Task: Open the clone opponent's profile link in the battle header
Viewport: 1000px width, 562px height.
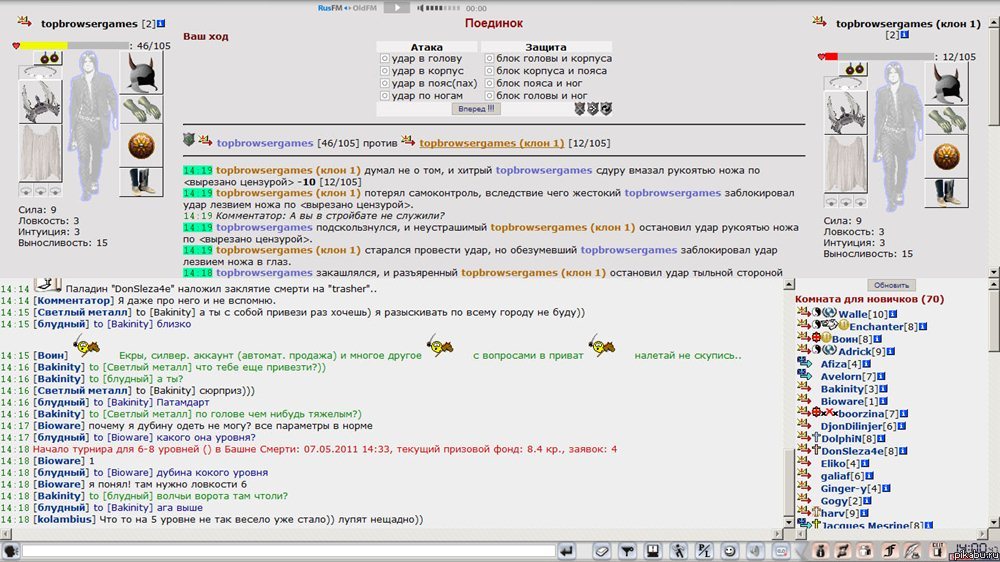Action: (491, 143)
